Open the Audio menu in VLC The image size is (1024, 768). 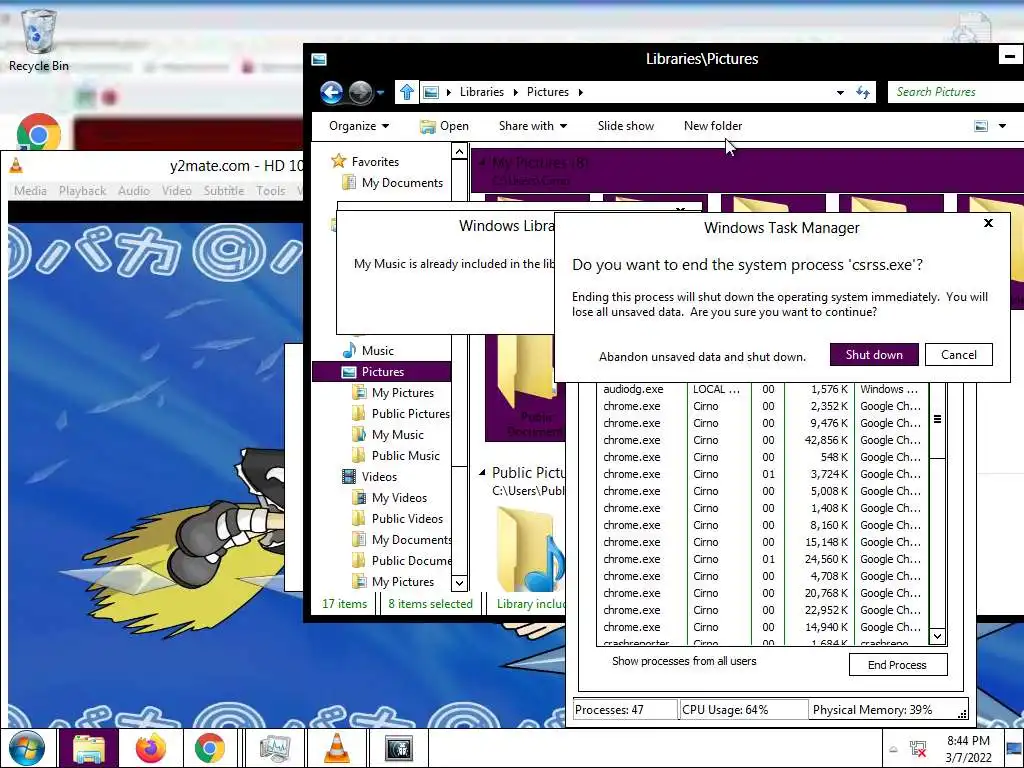coord(134,191)
